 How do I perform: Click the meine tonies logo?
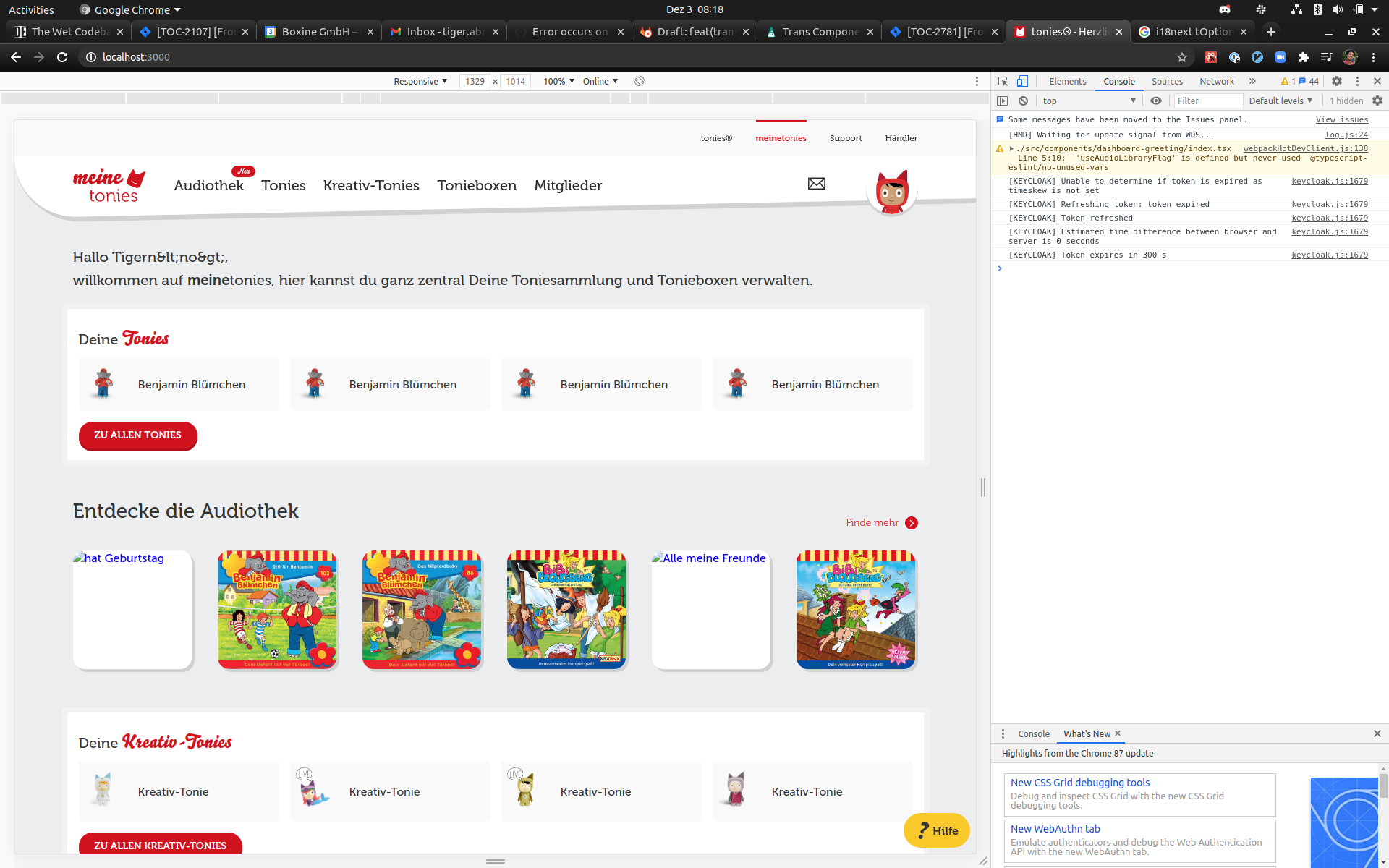109,185
